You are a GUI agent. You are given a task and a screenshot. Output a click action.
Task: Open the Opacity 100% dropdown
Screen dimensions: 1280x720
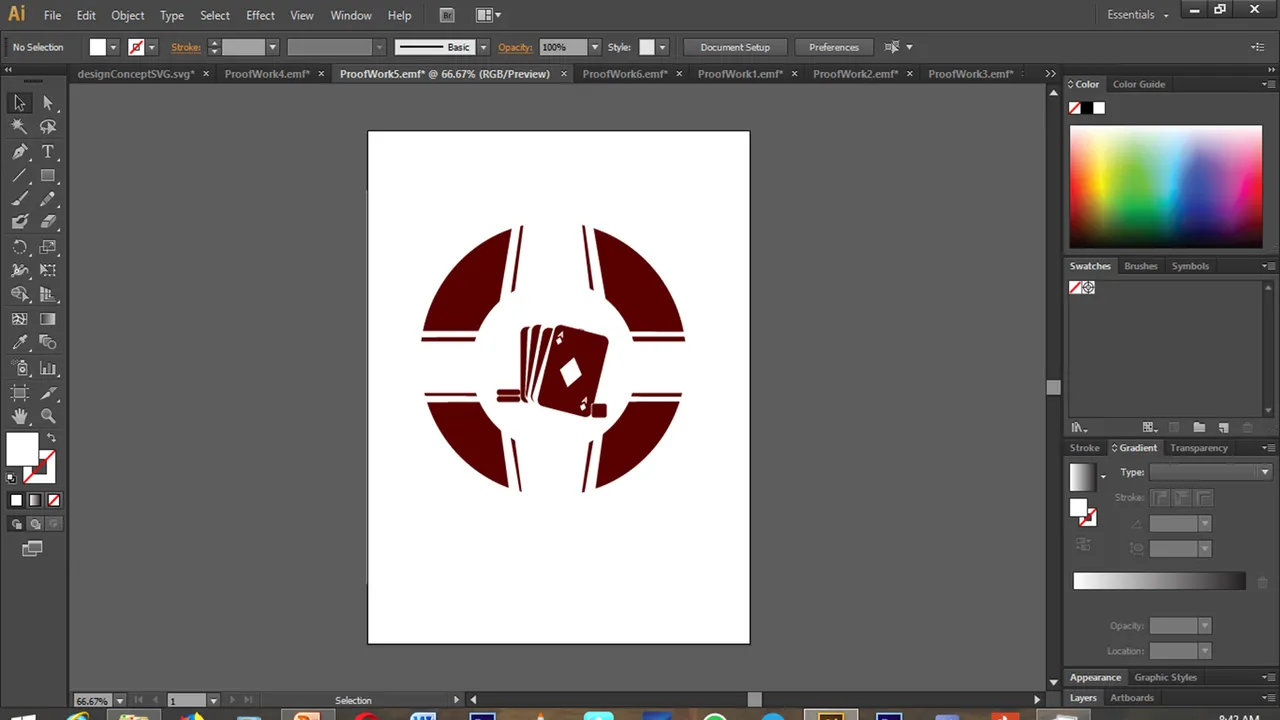pos(595,47)
